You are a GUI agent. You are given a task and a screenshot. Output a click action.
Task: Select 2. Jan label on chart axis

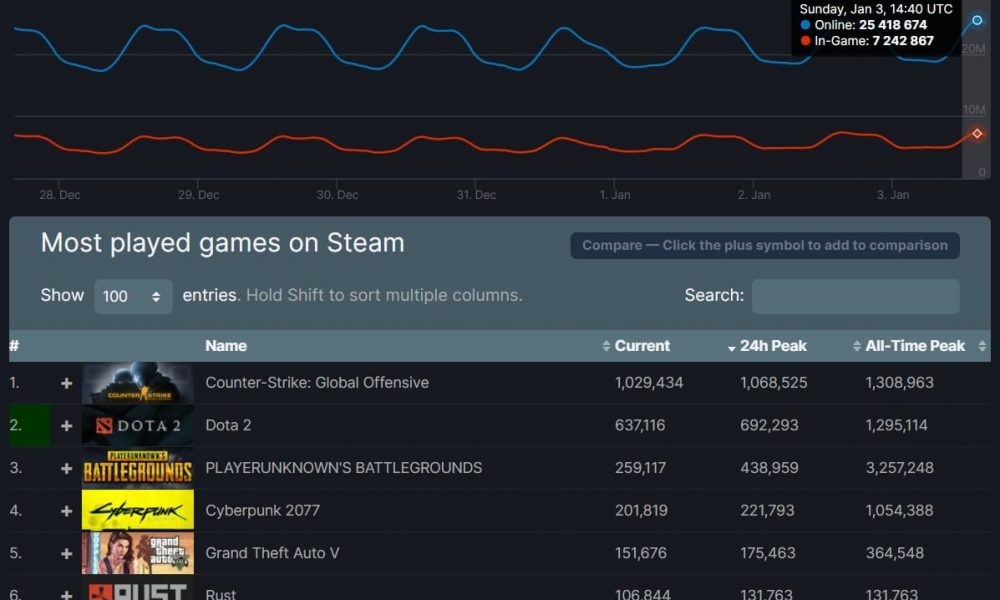coord(754,195)
